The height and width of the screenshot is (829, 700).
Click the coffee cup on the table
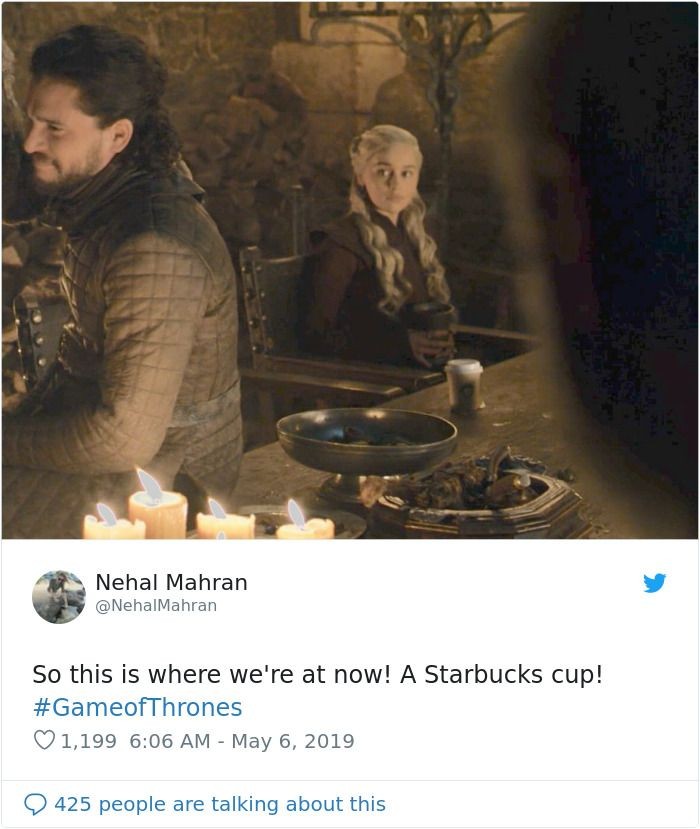(x=464, y=385)
